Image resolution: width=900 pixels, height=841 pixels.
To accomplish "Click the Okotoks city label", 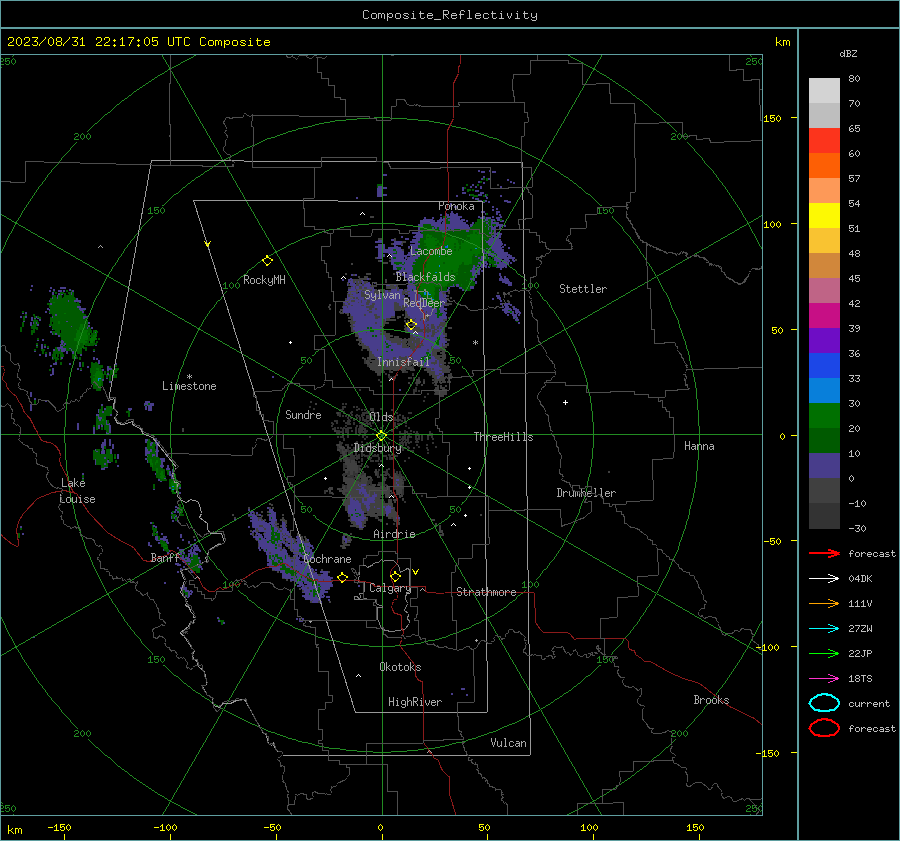I will click(x=400, y=667).
